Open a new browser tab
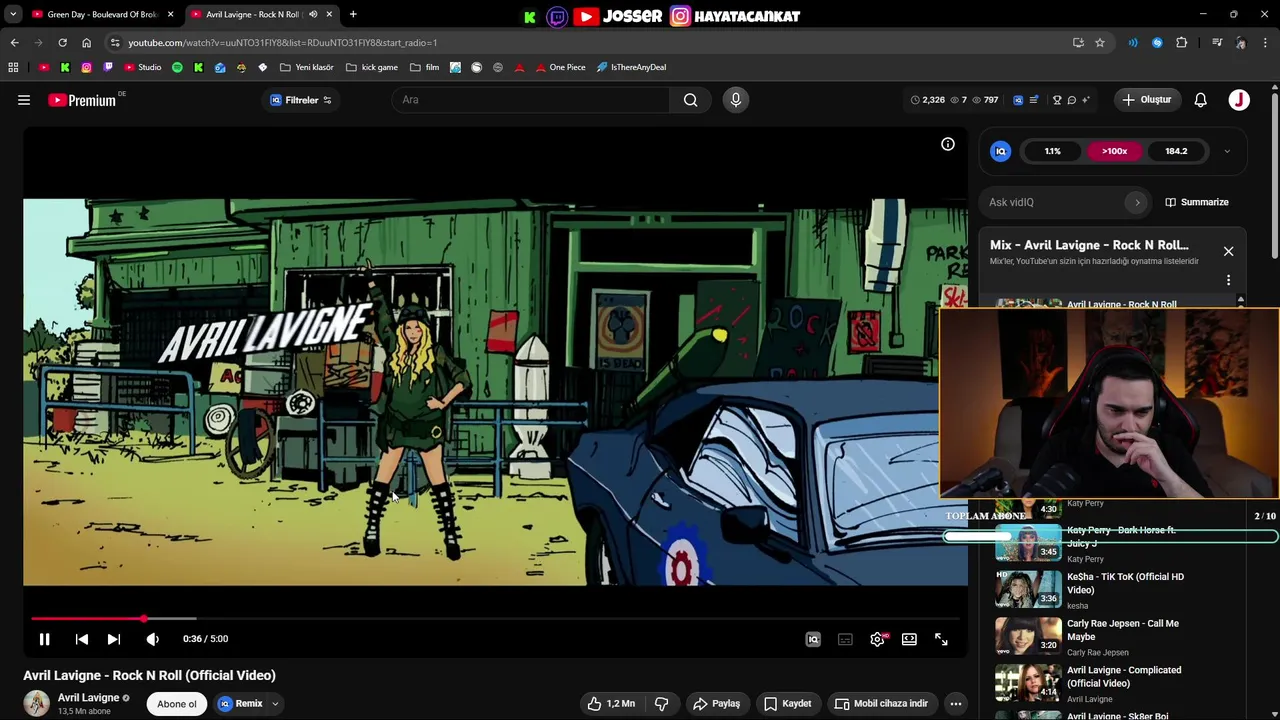 (353, 14)
